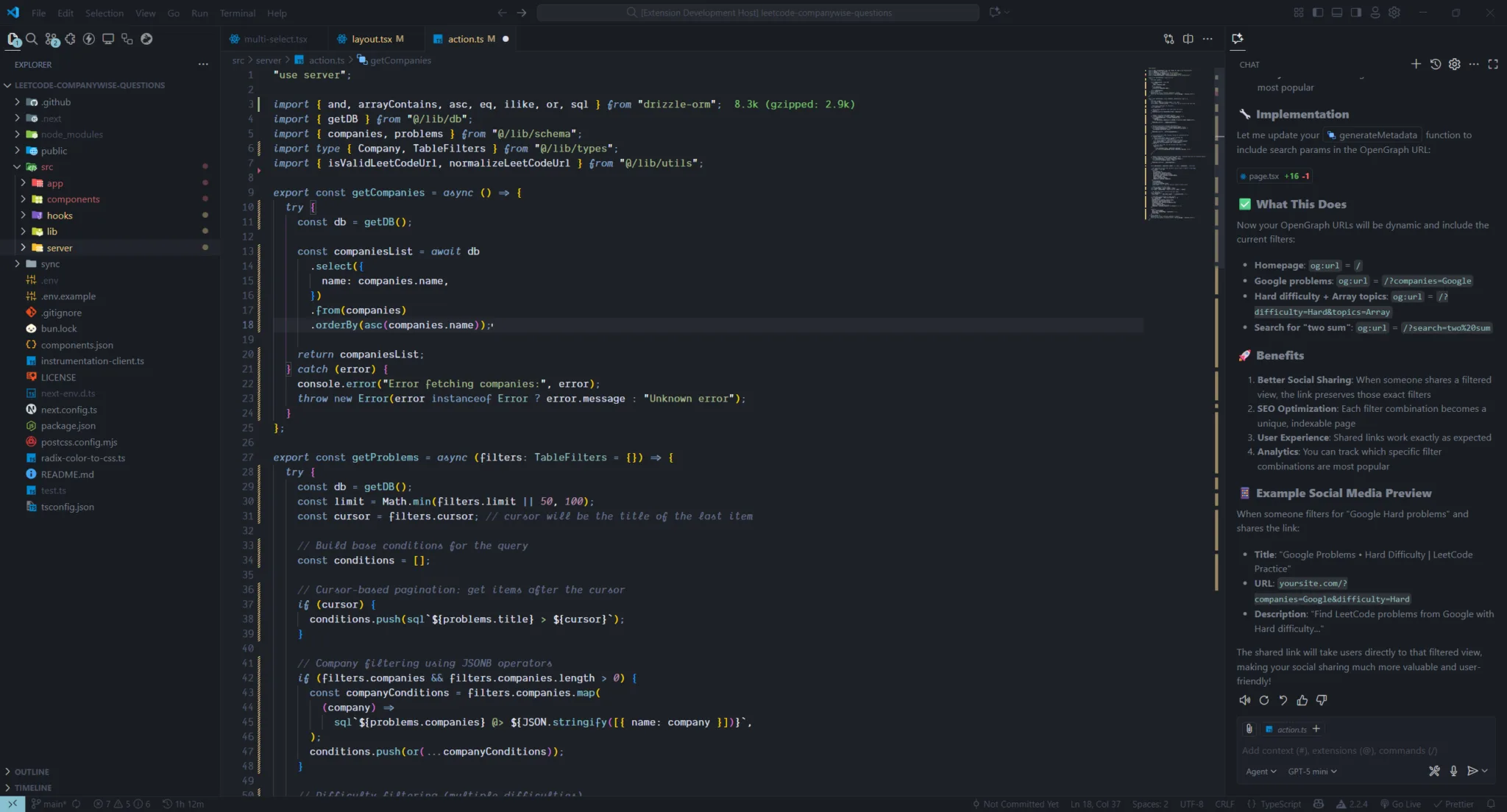Open Copilot icon in the status bar
1507x812 pixels.
click(x=1319, y=803)
